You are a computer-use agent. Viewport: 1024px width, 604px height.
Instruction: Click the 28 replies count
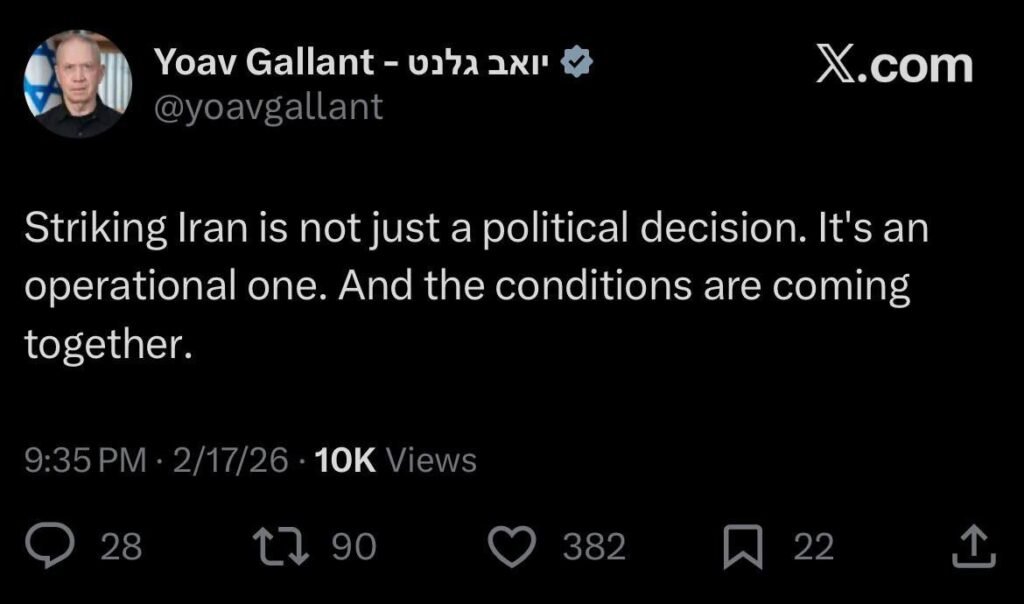[122, 547]
